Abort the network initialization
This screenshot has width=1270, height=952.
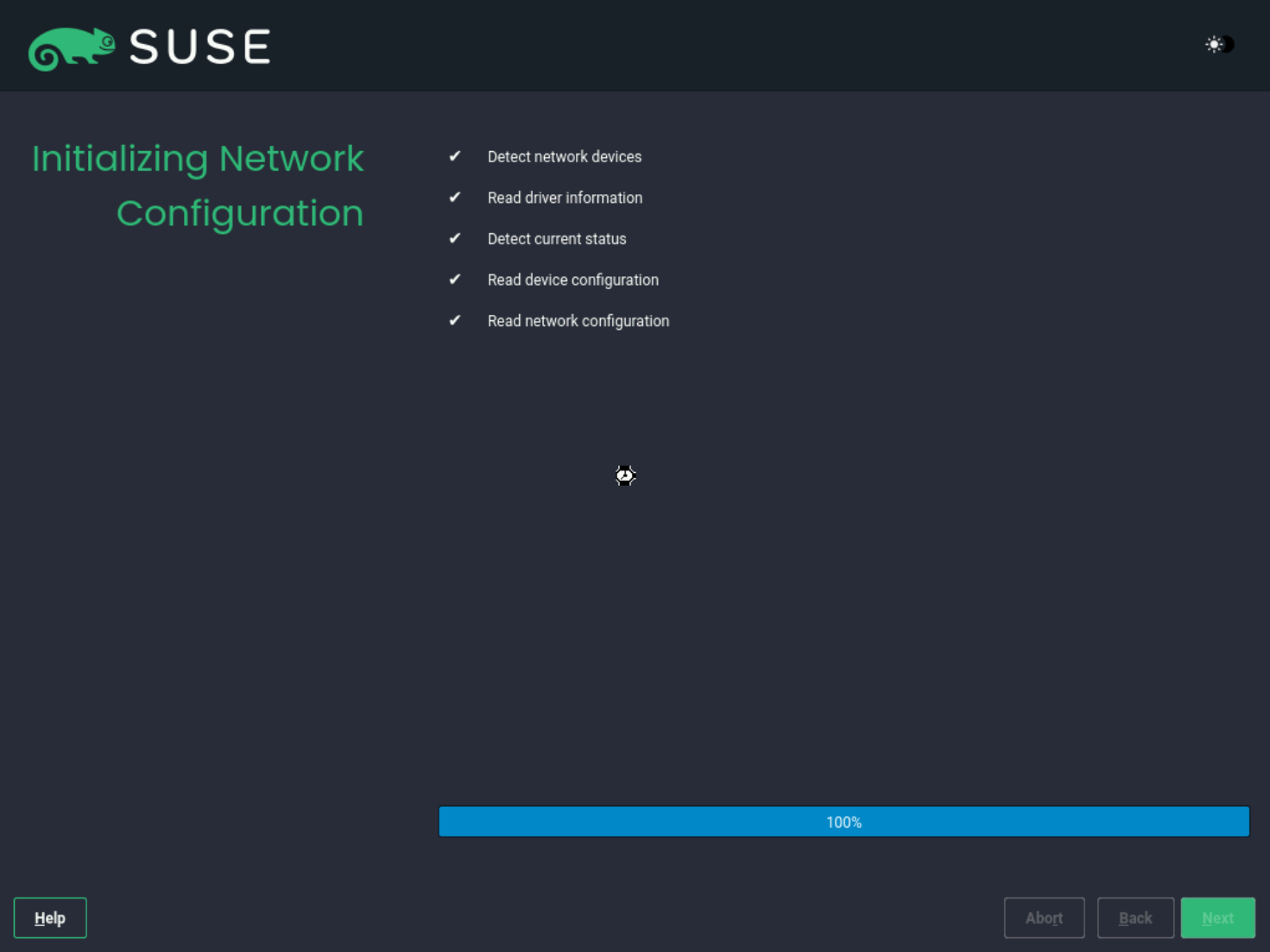tap(1044, 917)
